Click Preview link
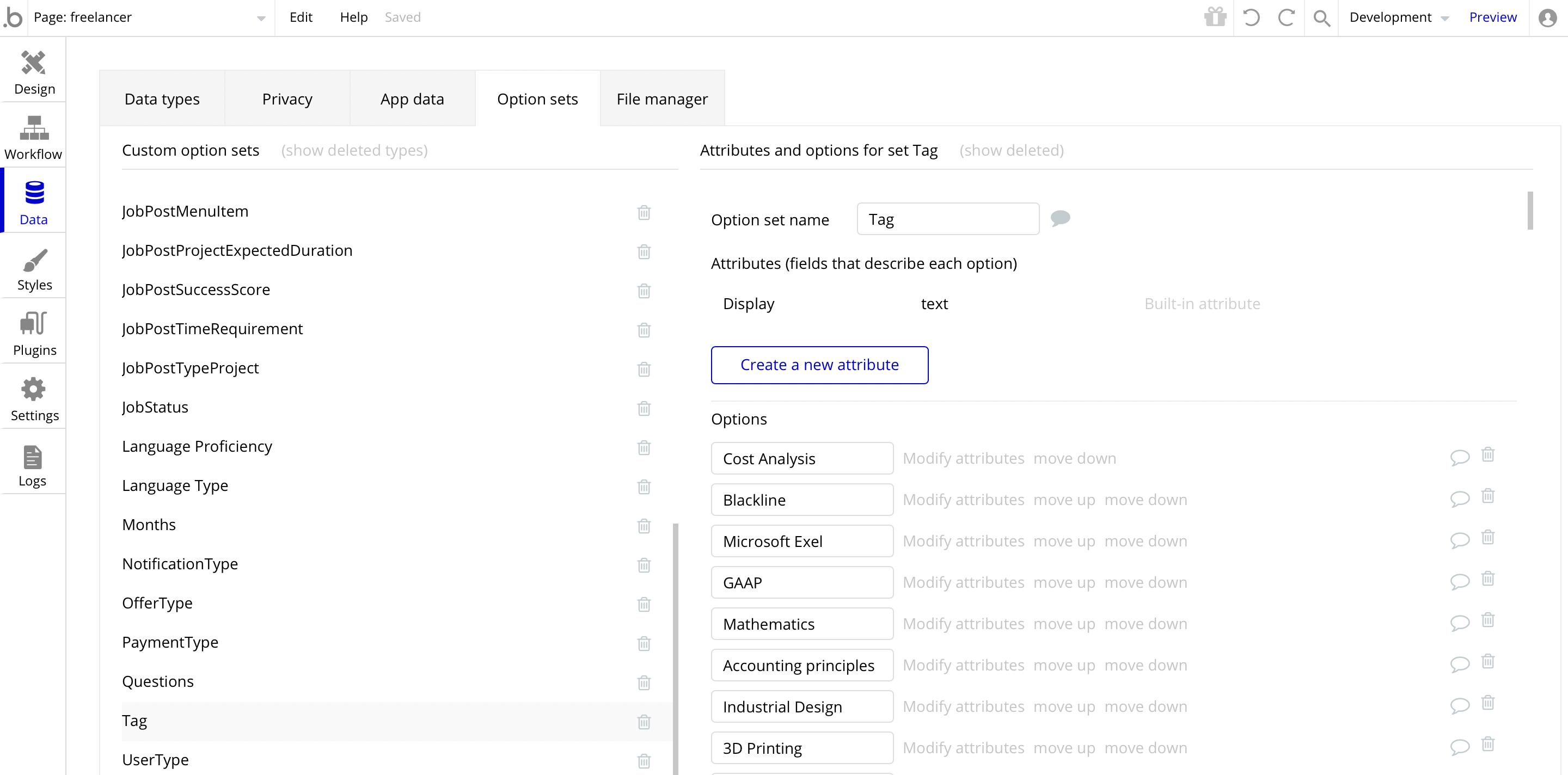This screenshot has height=775, width=1568. pos(1492,17)
